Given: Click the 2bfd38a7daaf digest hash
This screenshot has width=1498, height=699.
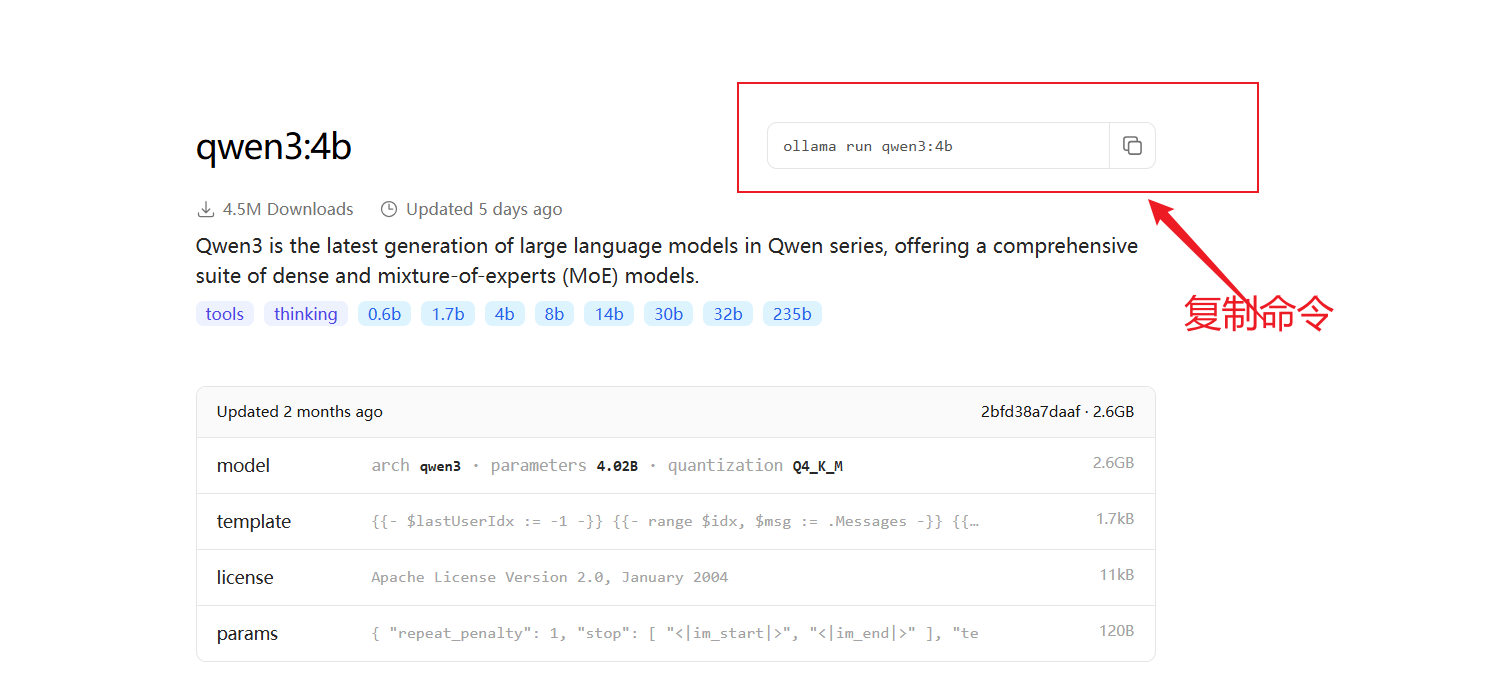Looking at the screenshot, I should (1030, 412).
